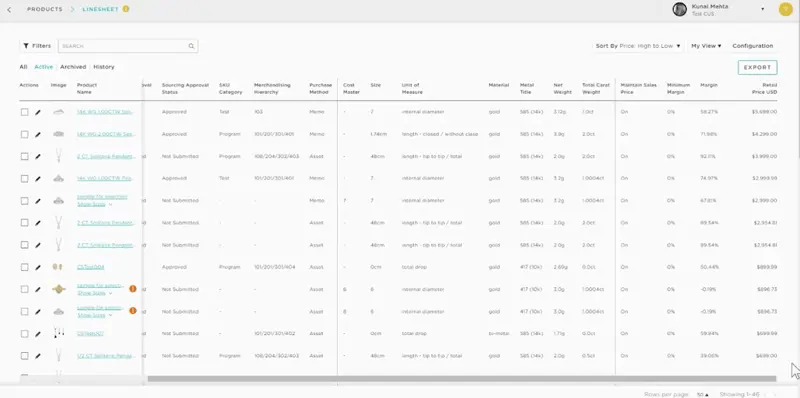The width and height of the screenshot is (800, 398).
Task: Open the CSTest004 product link
Action: pyautogui.click(x=90, y=267)
